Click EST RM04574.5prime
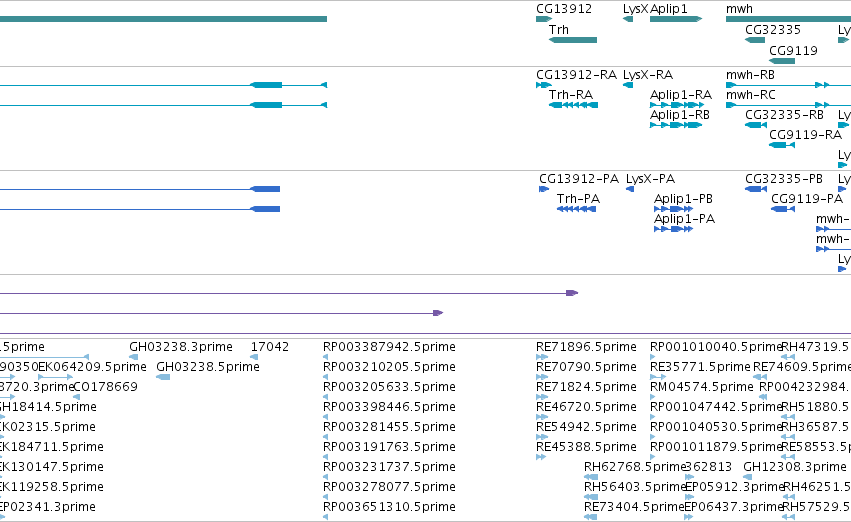Image resolution: width=851 pixels, height=522 pixels. click(702, 387)
